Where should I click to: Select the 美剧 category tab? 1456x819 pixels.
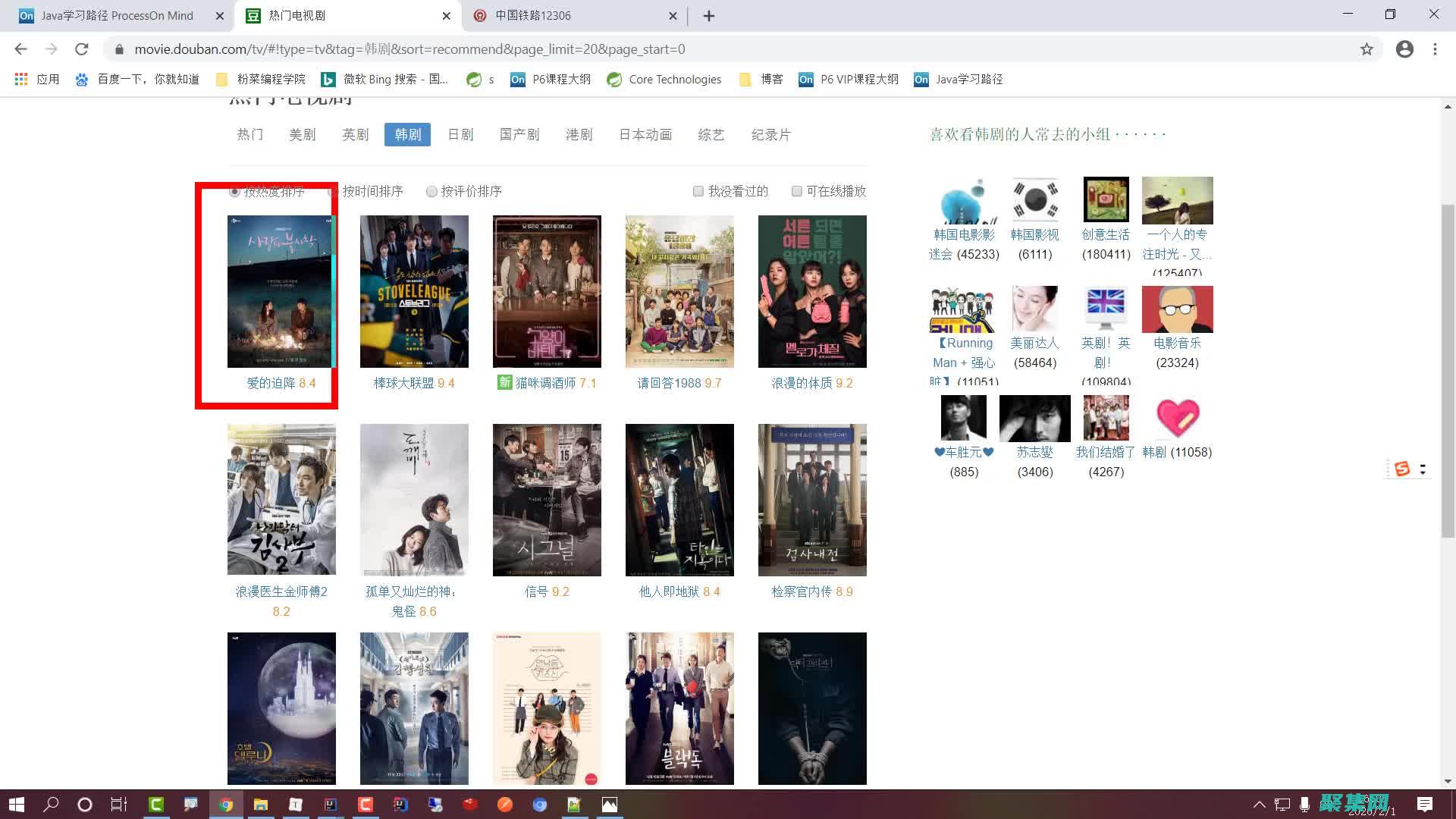(303, 134)
